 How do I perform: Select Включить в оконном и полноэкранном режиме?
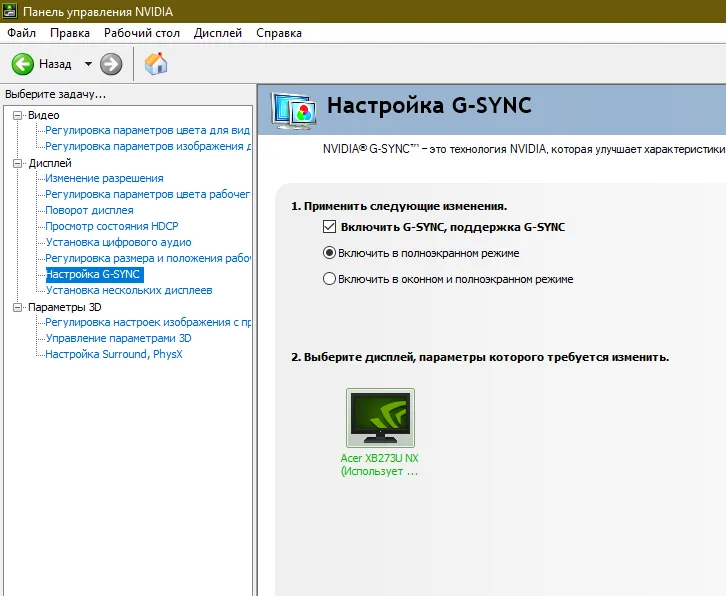point(329,279)
